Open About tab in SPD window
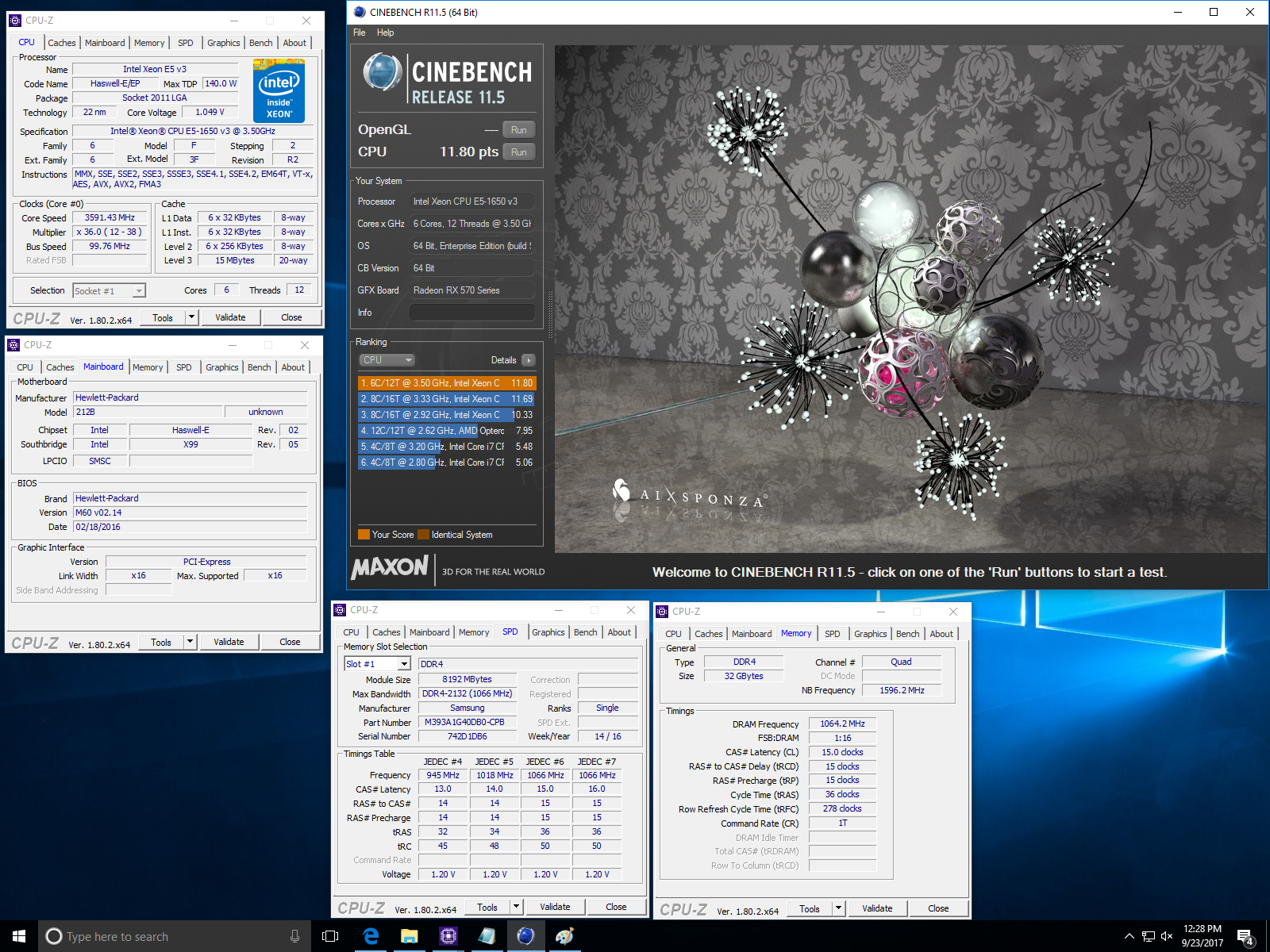The width and height of the screenshot is (1270, 952). 619,632
